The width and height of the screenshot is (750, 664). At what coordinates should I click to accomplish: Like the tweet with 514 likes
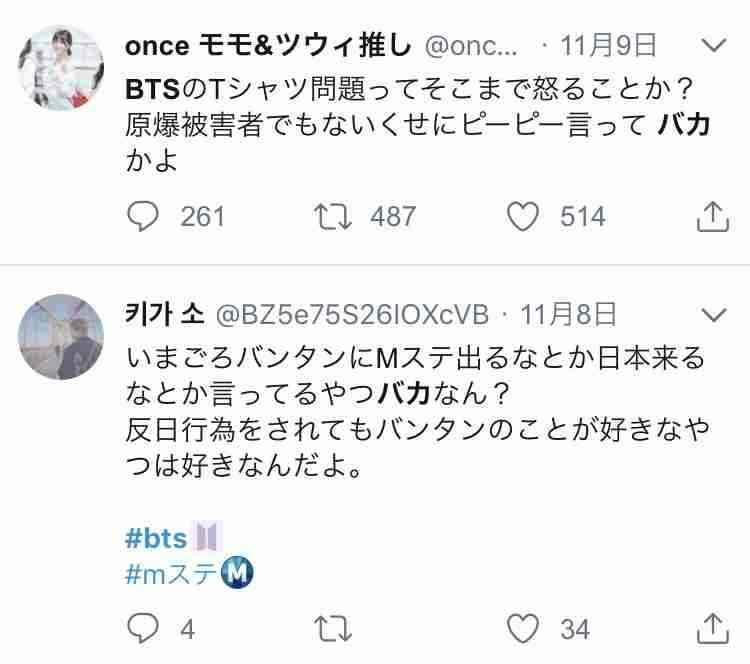pos(523,217)
